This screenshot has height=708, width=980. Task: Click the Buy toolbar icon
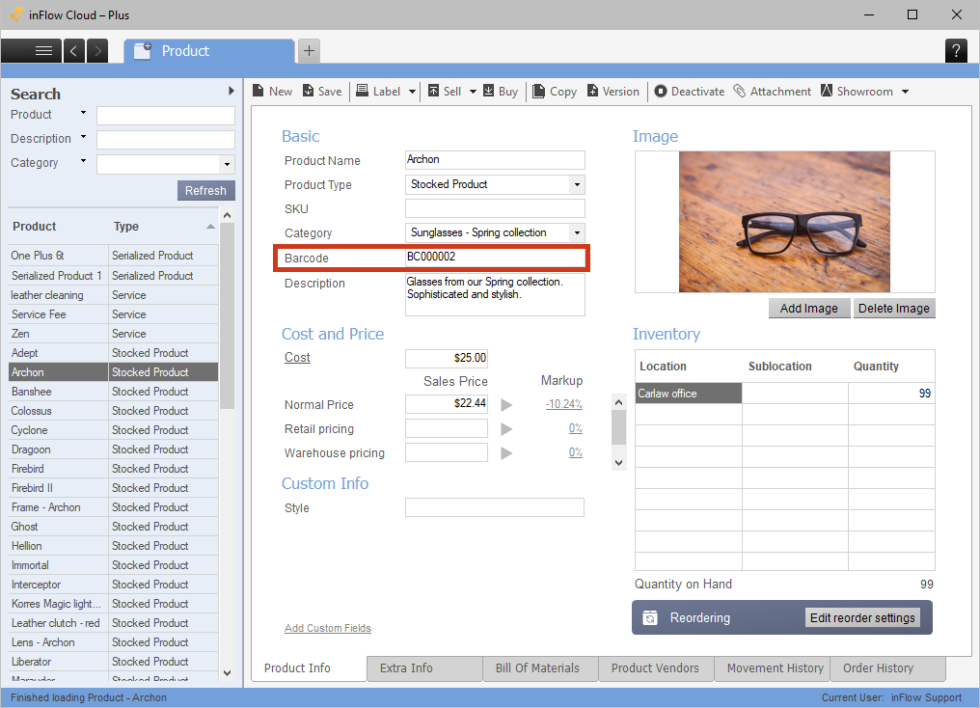500,91
